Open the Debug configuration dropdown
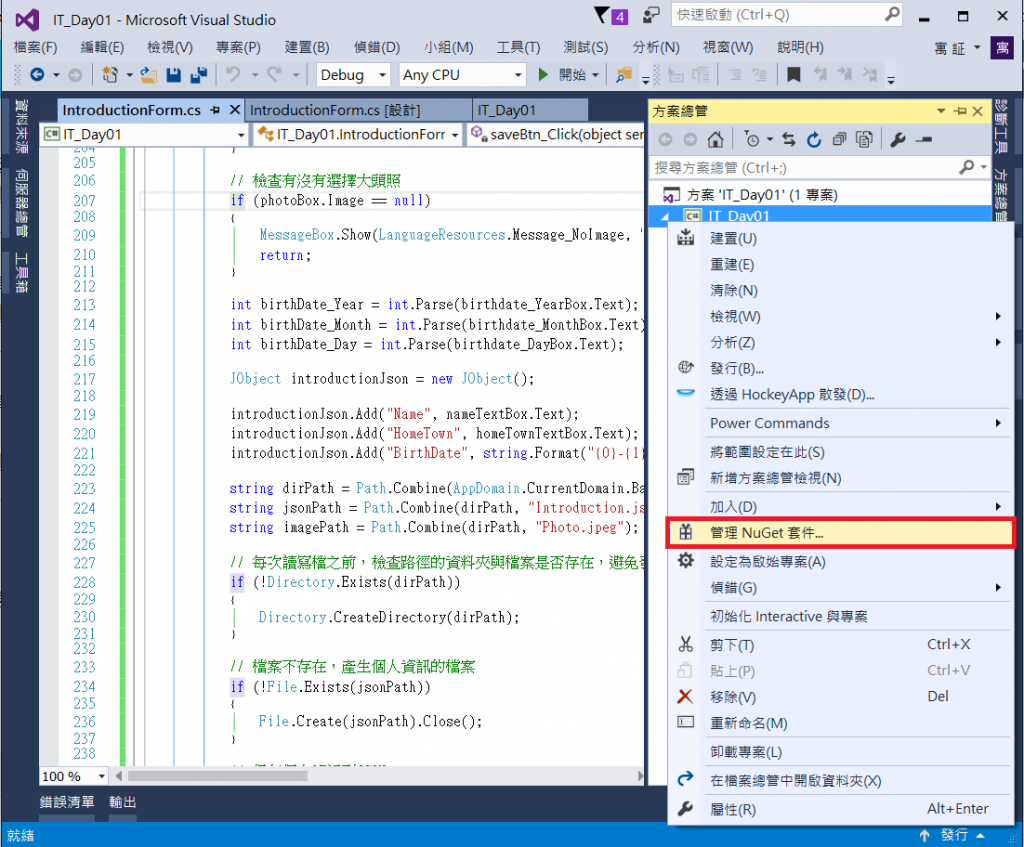 click(x=383, y=75)
